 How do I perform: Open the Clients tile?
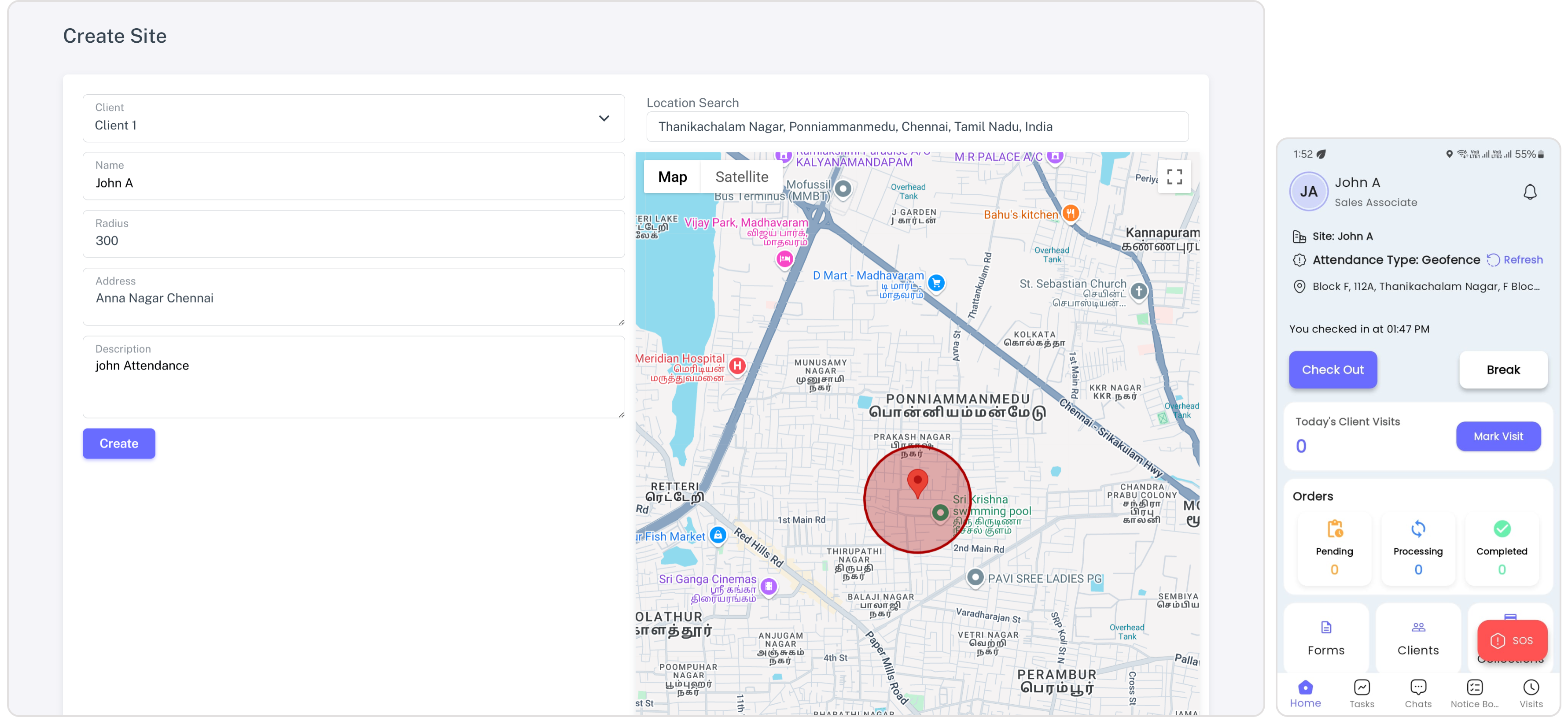click(1417, 638)
